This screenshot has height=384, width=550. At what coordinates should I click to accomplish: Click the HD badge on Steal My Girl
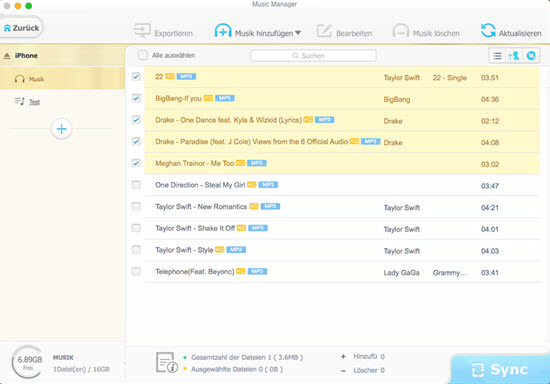click(x=251, y=184)
